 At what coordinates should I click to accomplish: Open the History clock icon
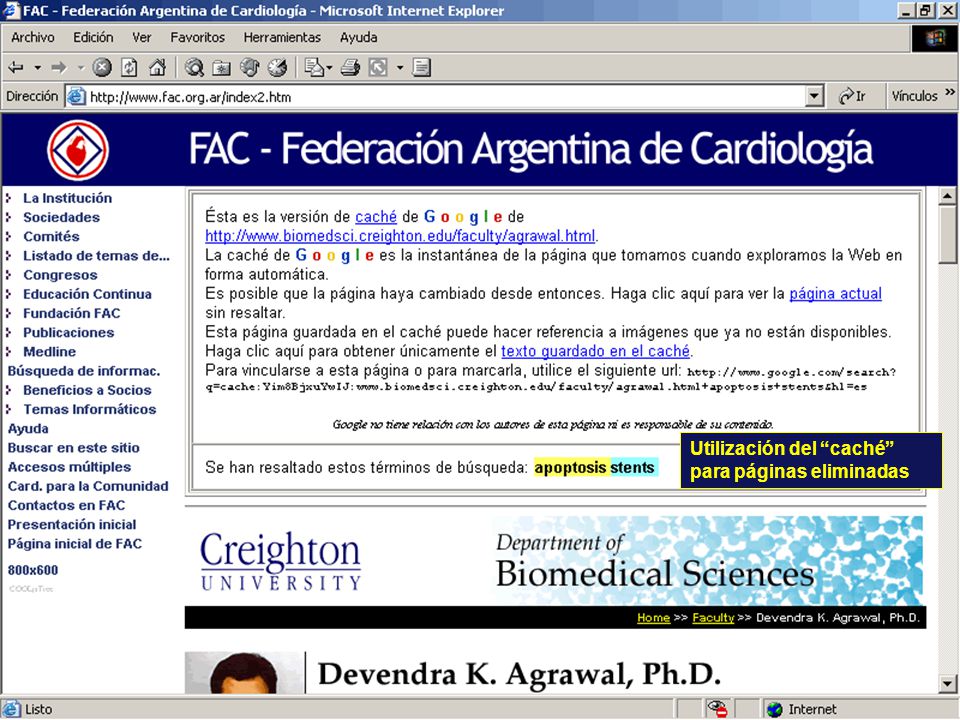(277, 67)
